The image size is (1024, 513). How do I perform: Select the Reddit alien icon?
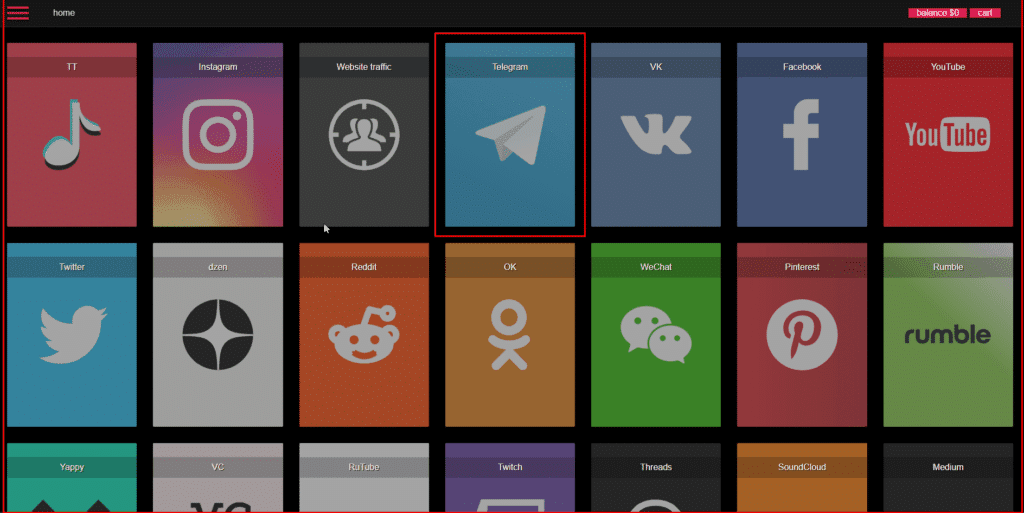[363, 336]
